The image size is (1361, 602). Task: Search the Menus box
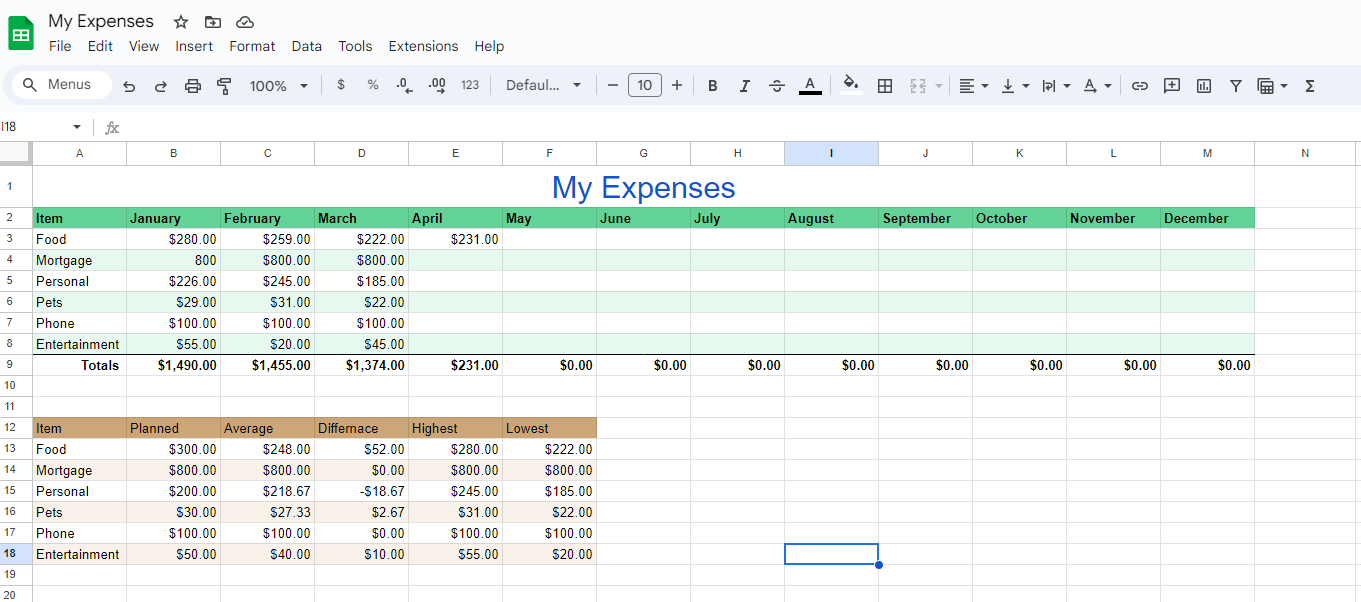pos(62,85)
